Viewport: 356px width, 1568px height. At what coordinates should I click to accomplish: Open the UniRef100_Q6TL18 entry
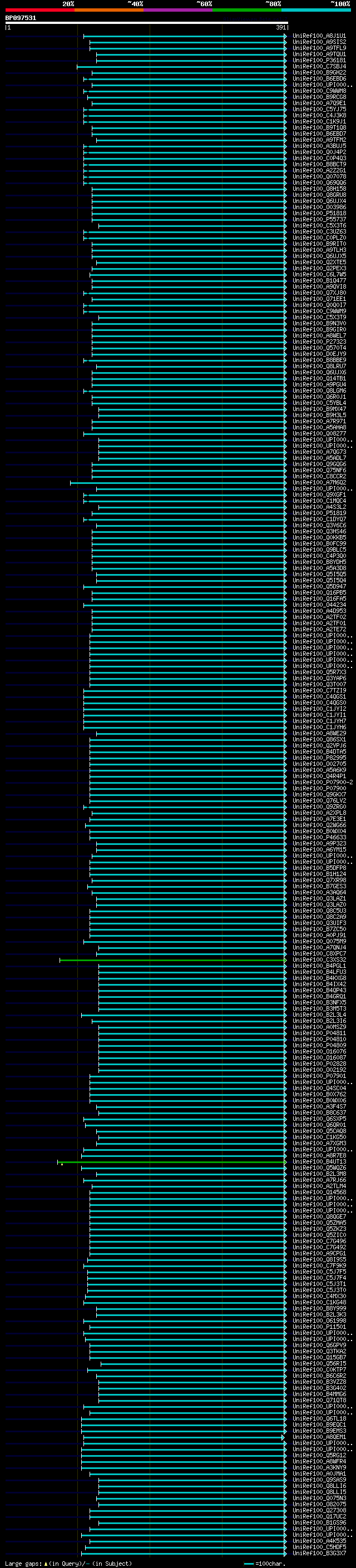click(x=319, y=1419)
